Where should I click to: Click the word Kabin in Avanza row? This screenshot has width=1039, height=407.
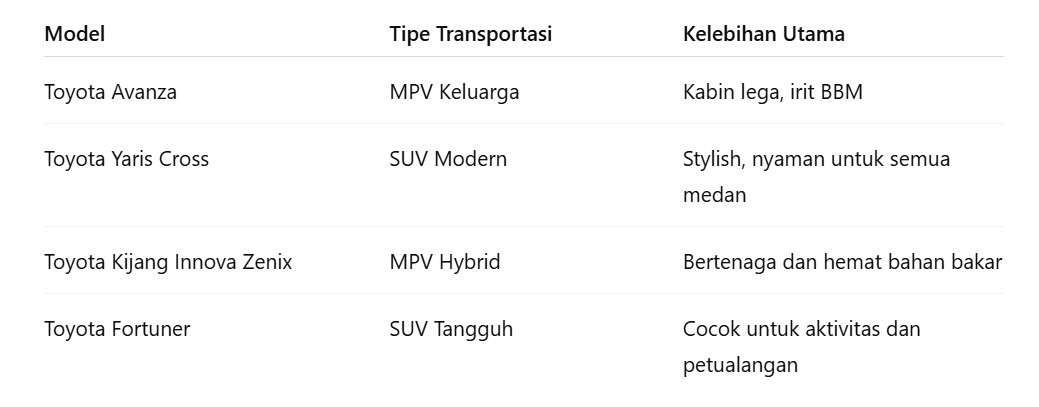[x=707, y=92]
